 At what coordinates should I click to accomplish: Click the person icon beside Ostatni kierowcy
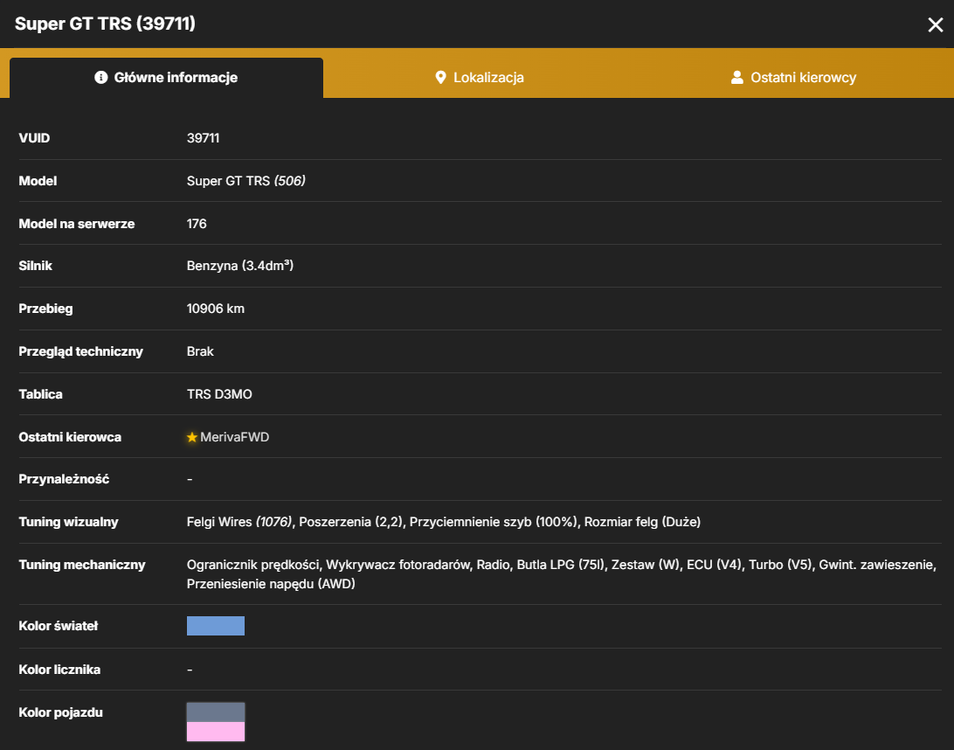point(737,77)
